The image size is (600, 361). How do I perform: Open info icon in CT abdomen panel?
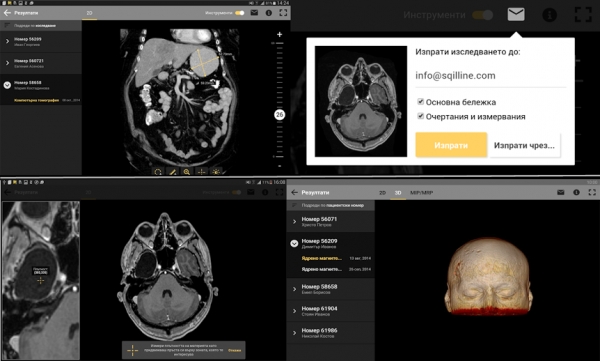coord(269,13)
